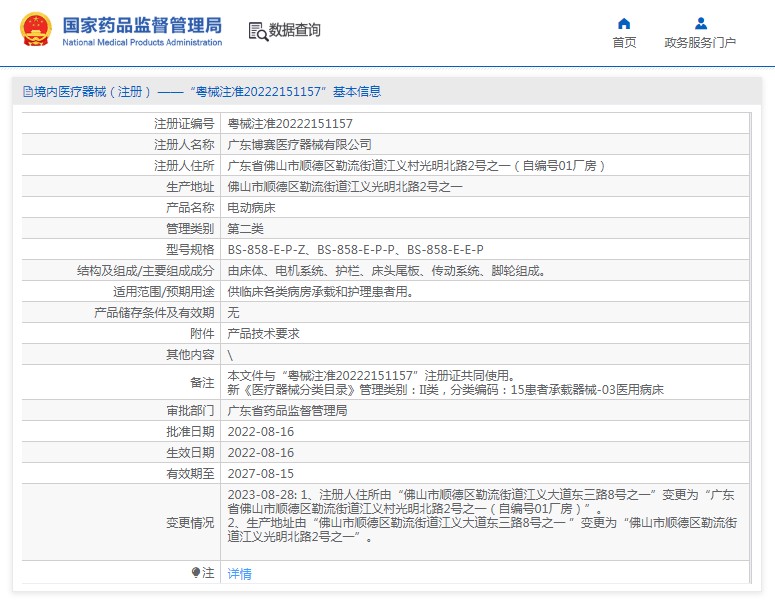Click the 产品储存条件及有效期 label
Viewport: 775px width, 601px height.
[154, 312]
